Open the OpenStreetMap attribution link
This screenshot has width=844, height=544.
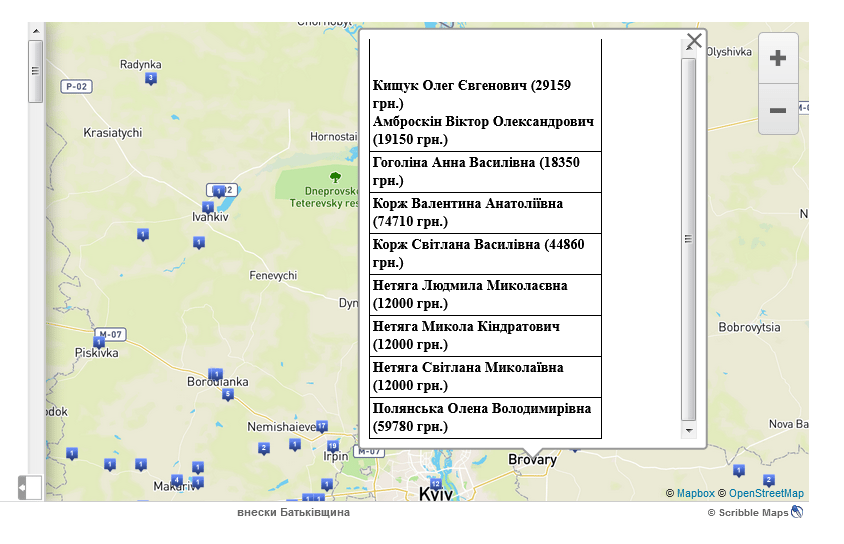[766, 494]
